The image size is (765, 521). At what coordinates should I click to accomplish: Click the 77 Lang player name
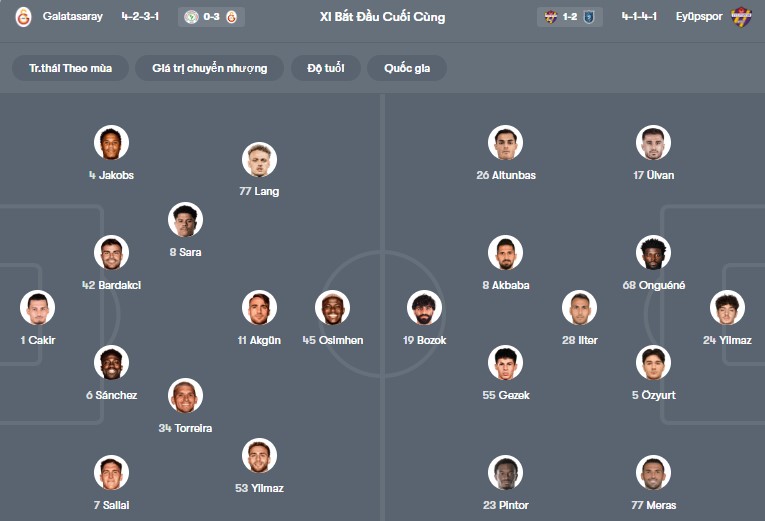click(x=259, y=191)
